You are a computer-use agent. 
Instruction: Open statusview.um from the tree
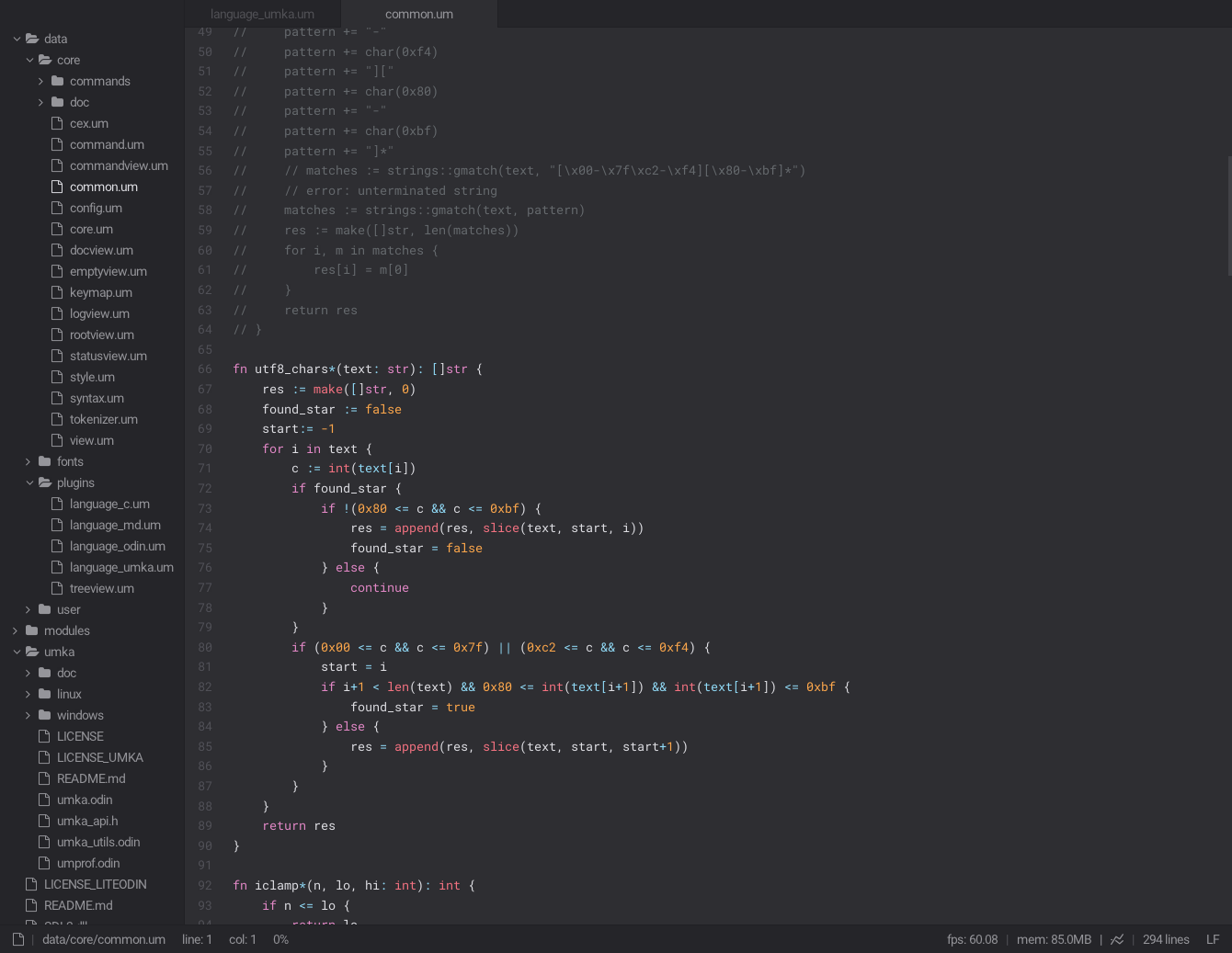tap(108, 356)
